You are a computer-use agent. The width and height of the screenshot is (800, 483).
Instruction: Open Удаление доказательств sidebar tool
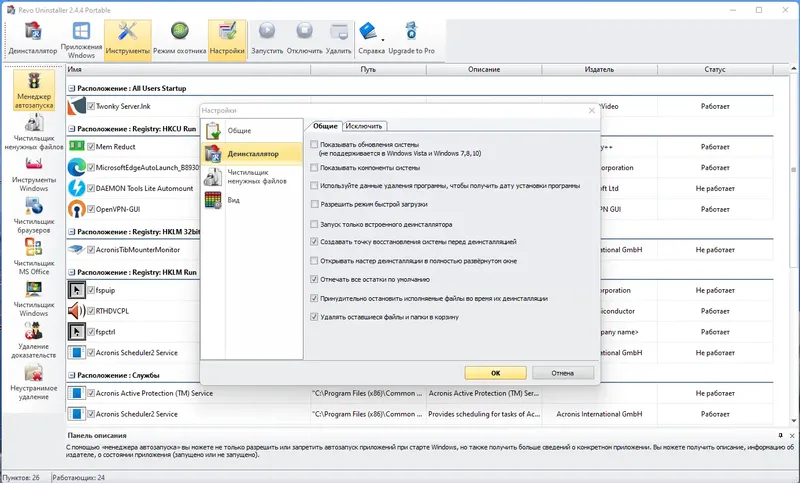click(34, 341)
